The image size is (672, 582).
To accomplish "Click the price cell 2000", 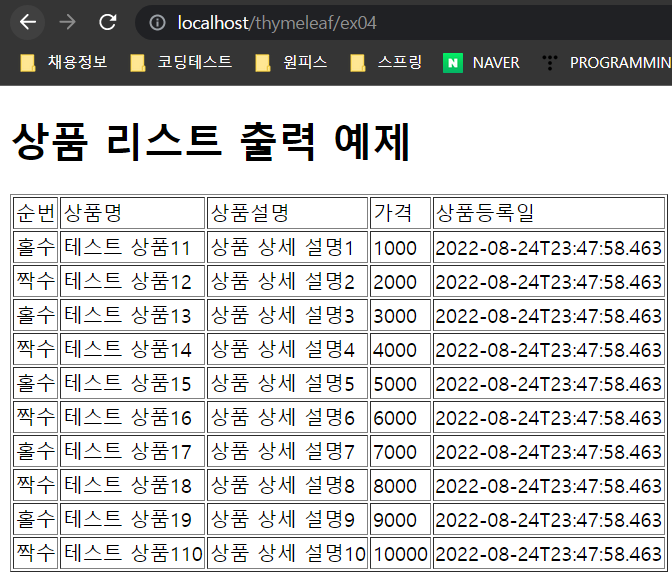I will coord(400,281).
